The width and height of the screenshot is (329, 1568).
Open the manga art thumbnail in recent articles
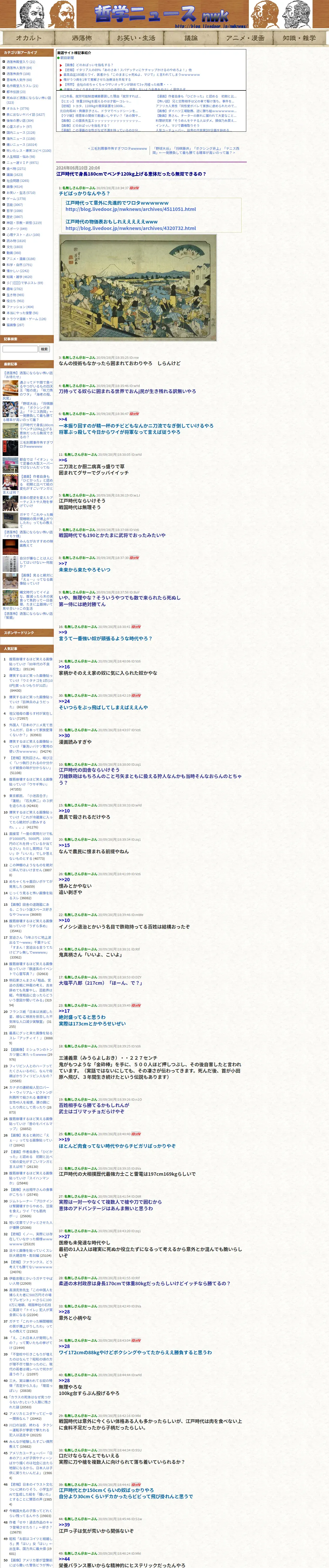point(10,482)
